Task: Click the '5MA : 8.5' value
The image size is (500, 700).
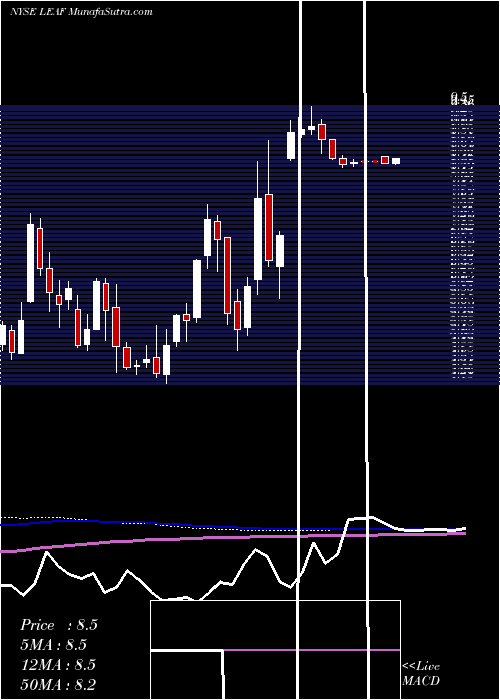Action: [54, 645]
